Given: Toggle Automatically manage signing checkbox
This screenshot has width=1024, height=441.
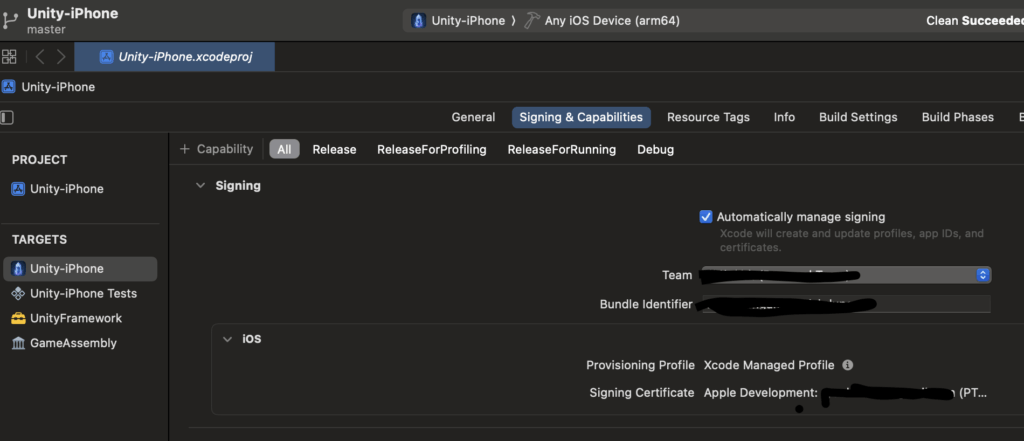Looking at the screenshot, I should (x=706, y=217).
